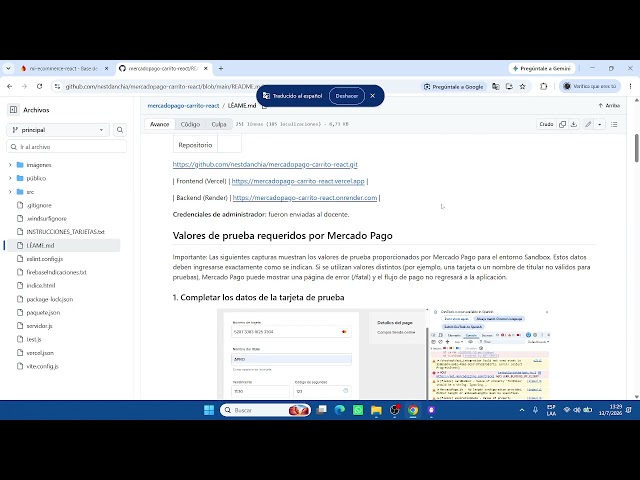Open the Windows Start menu
Image resolution: width=640 pixels, height=480 pixels.
tap(209, 410)
